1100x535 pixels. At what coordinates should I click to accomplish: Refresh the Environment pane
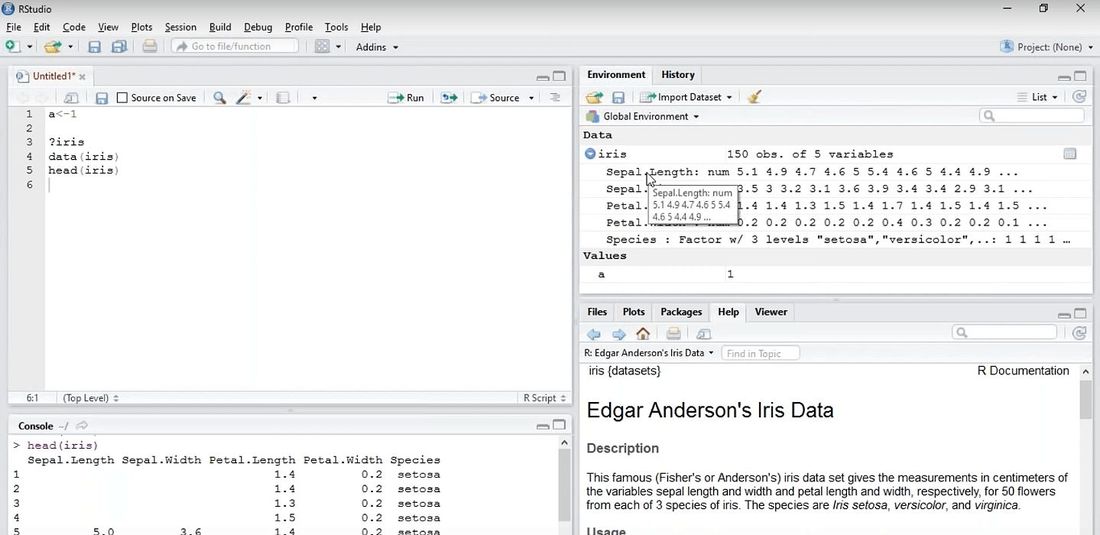(1080, 97)
